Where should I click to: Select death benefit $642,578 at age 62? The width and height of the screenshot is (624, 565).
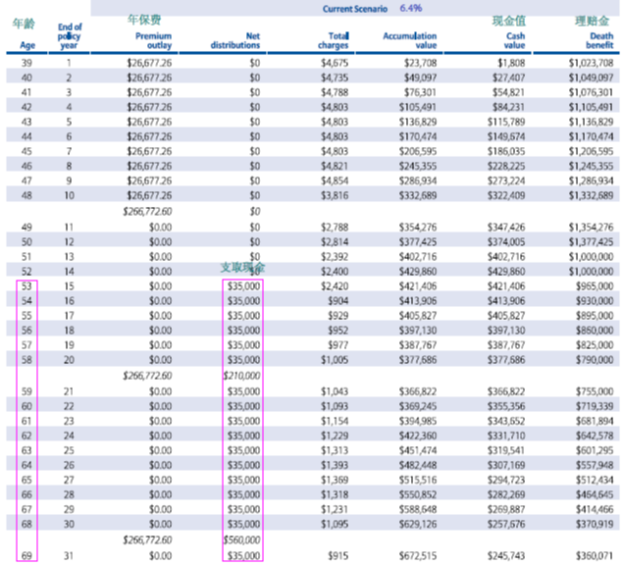click(x=595, y=436)
